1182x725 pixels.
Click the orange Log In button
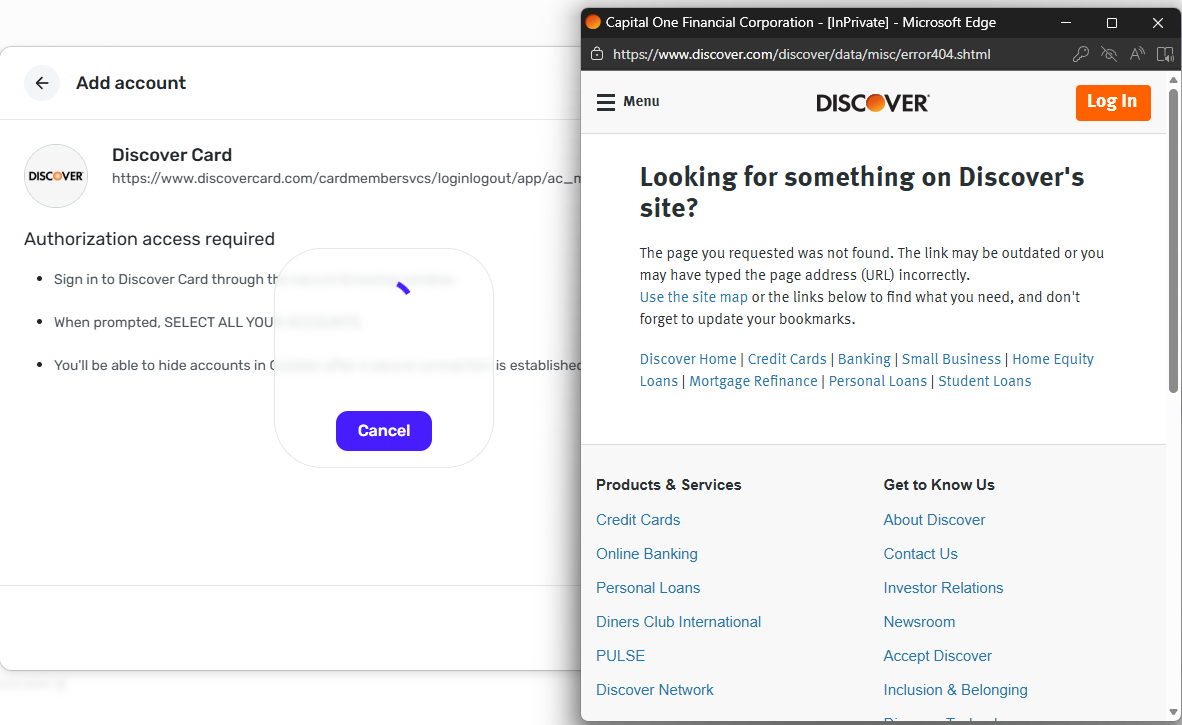pyautogui.click(x=1113, y=102)
